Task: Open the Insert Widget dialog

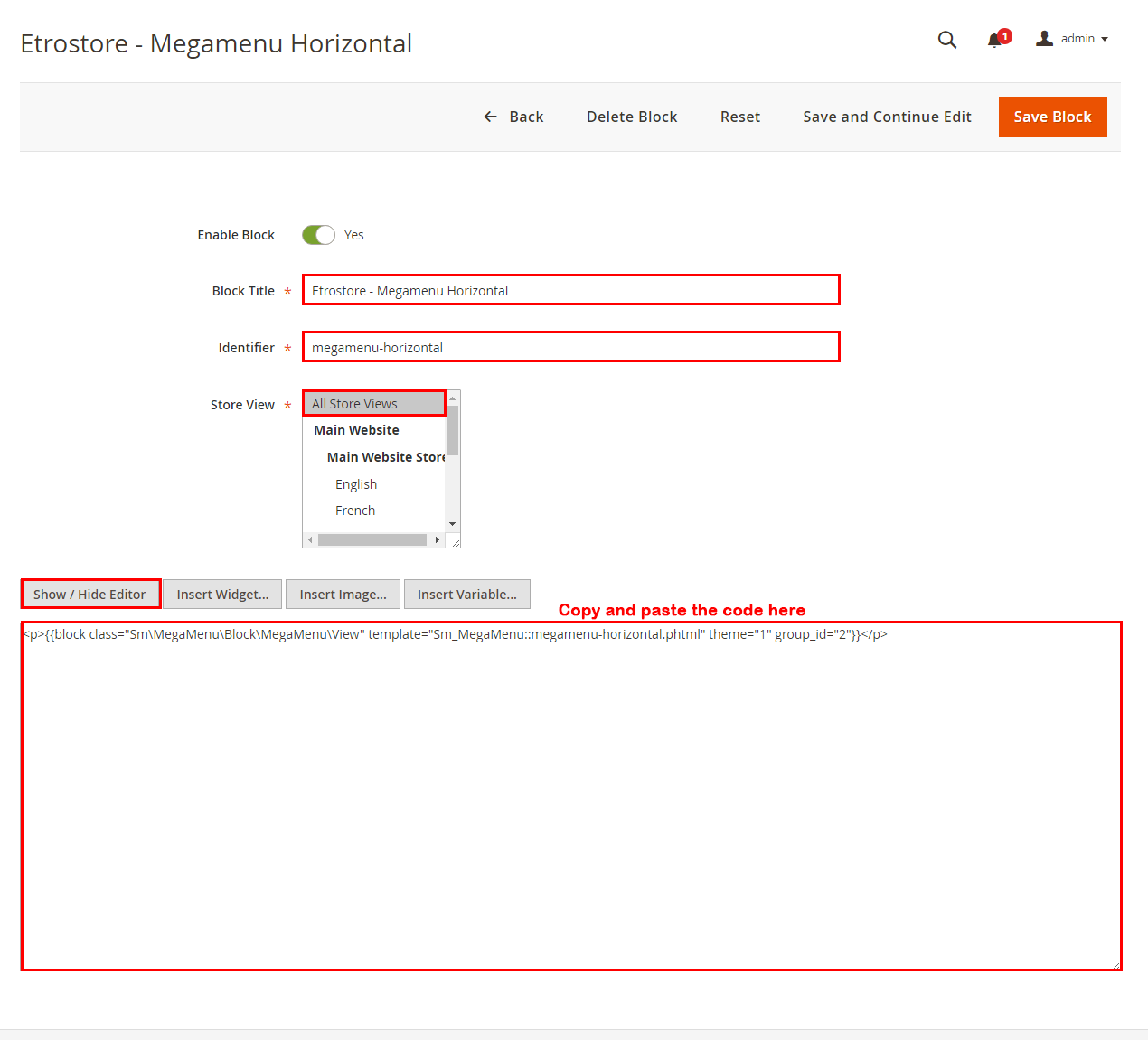Action: [222, 594]
